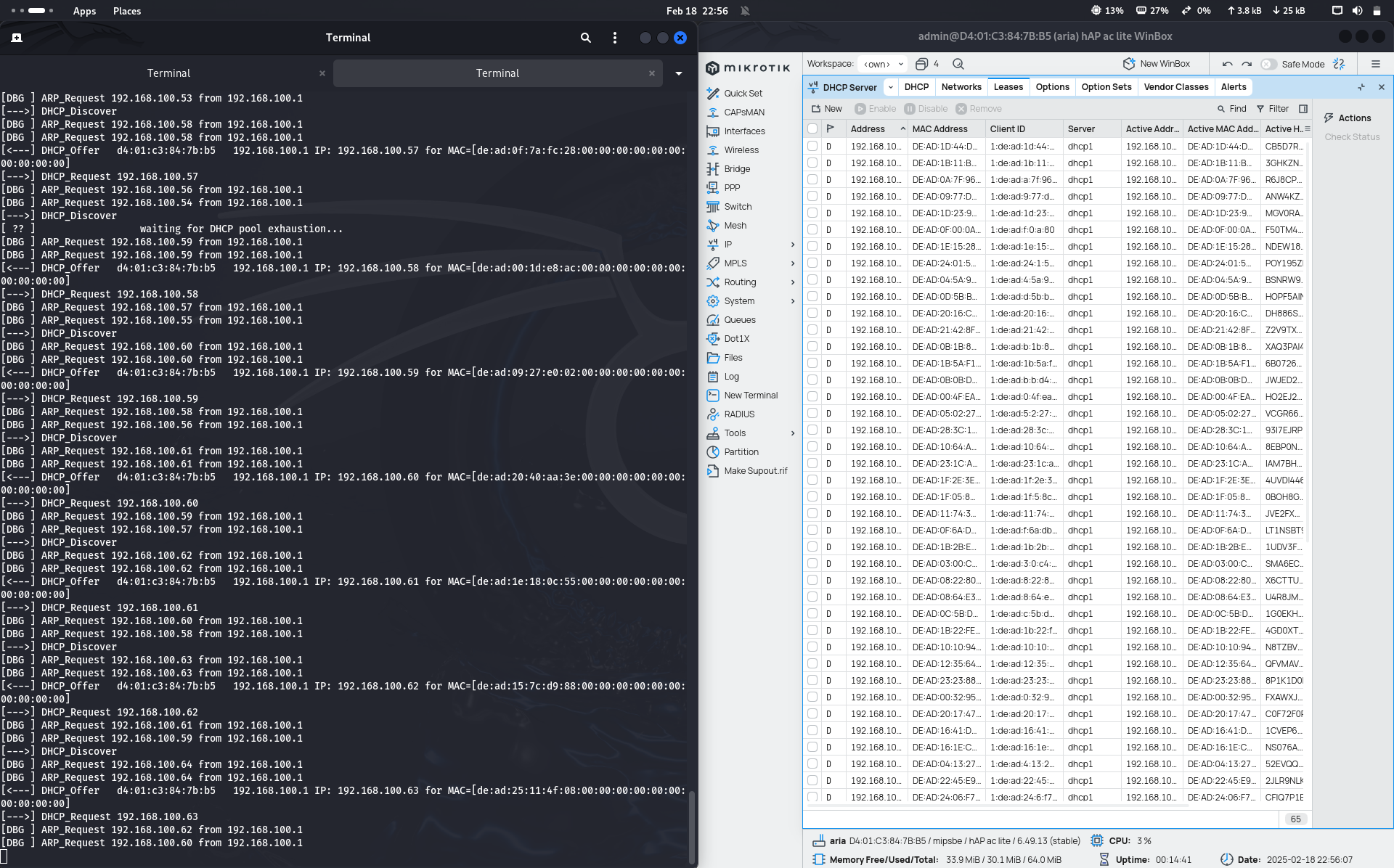Click the New lease button
Image resolution: width=1394 pixels, height=868 pixels.
826,108
